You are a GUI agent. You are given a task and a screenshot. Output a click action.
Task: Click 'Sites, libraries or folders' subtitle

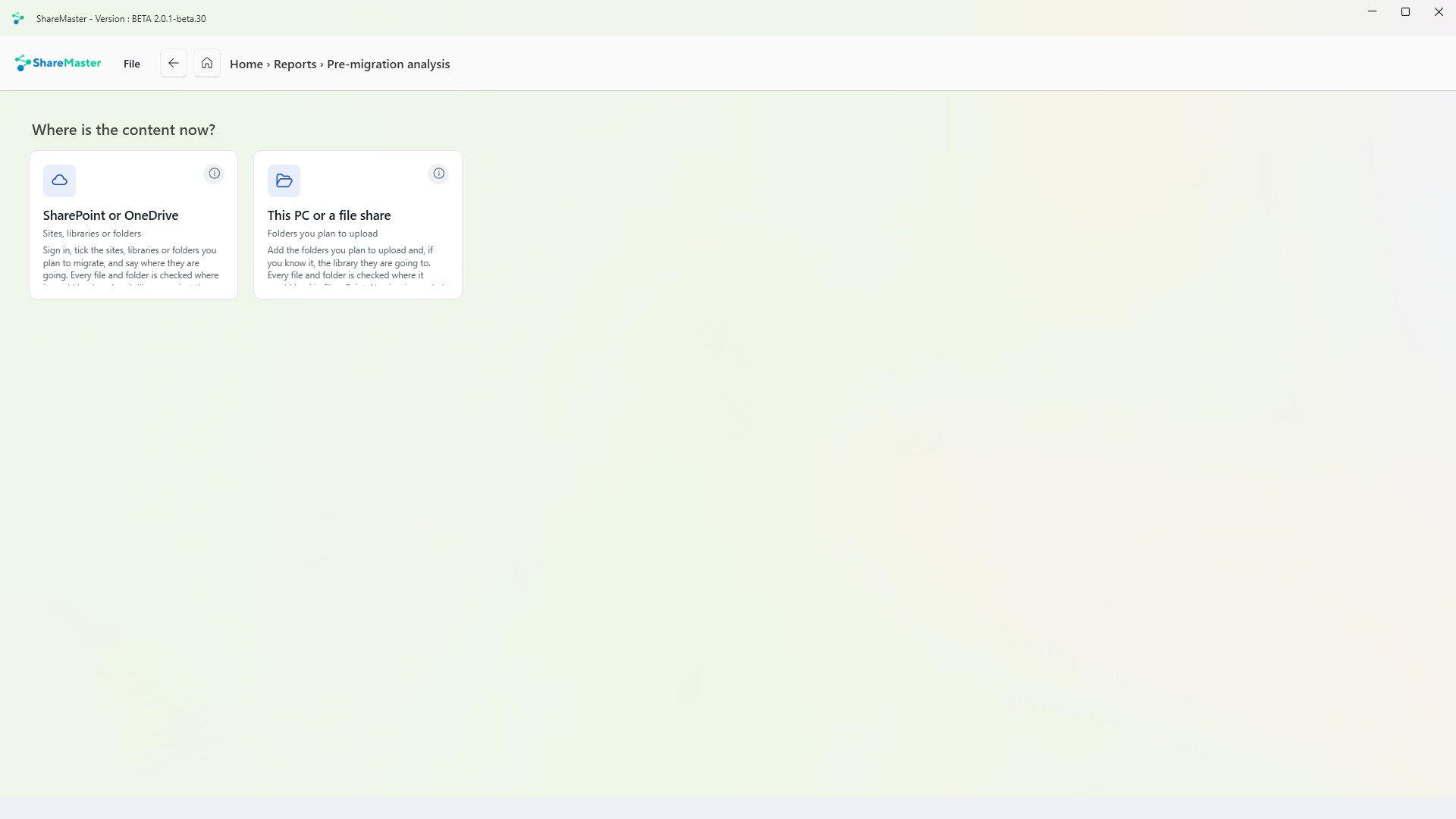(x=92, y=234)
